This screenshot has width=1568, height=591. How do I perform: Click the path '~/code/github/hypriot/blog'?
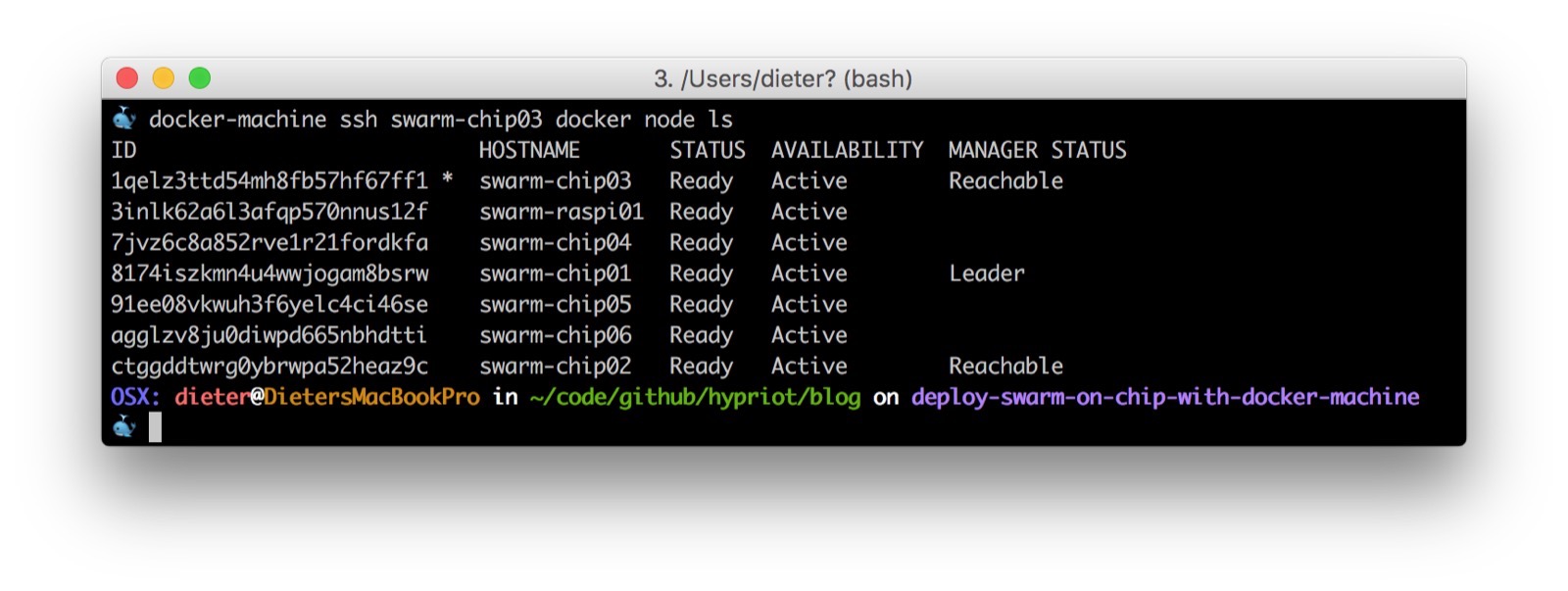coord(695,397)
